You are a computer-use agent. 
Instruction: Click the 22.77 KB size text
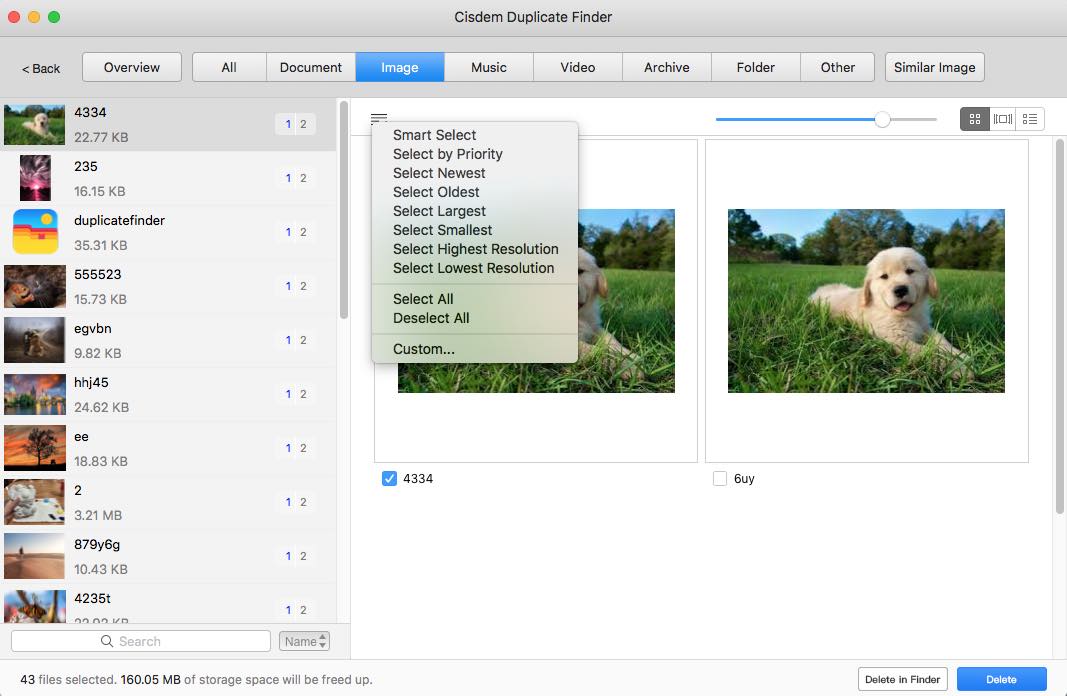[x=101, y=137]
